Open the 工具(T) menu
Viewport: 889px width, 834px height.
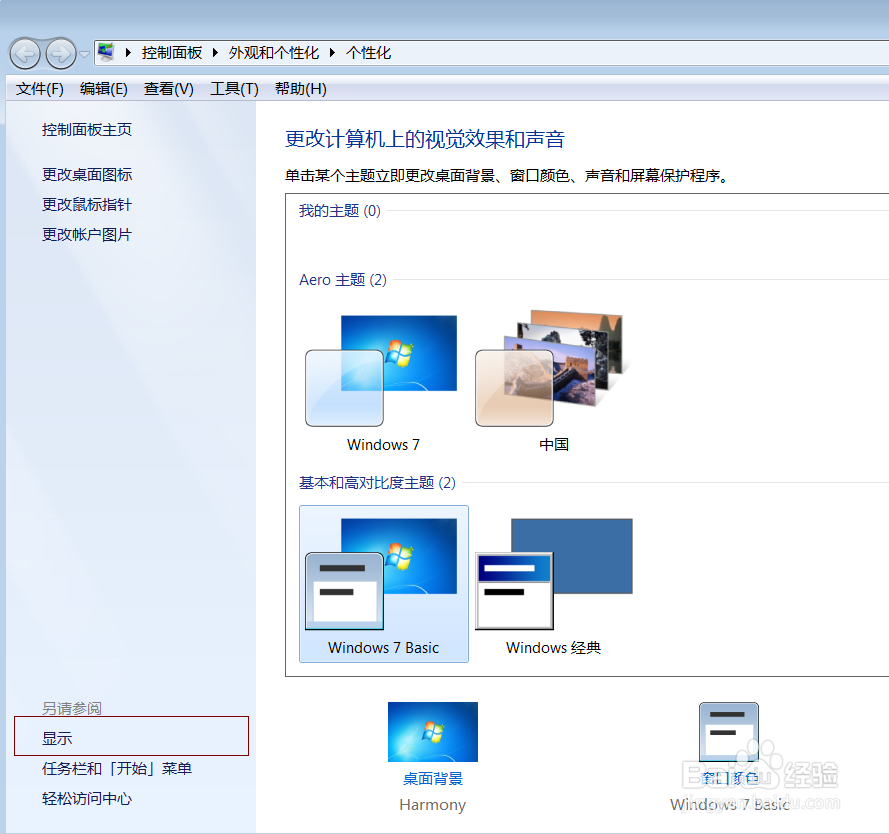coord(234,88)
